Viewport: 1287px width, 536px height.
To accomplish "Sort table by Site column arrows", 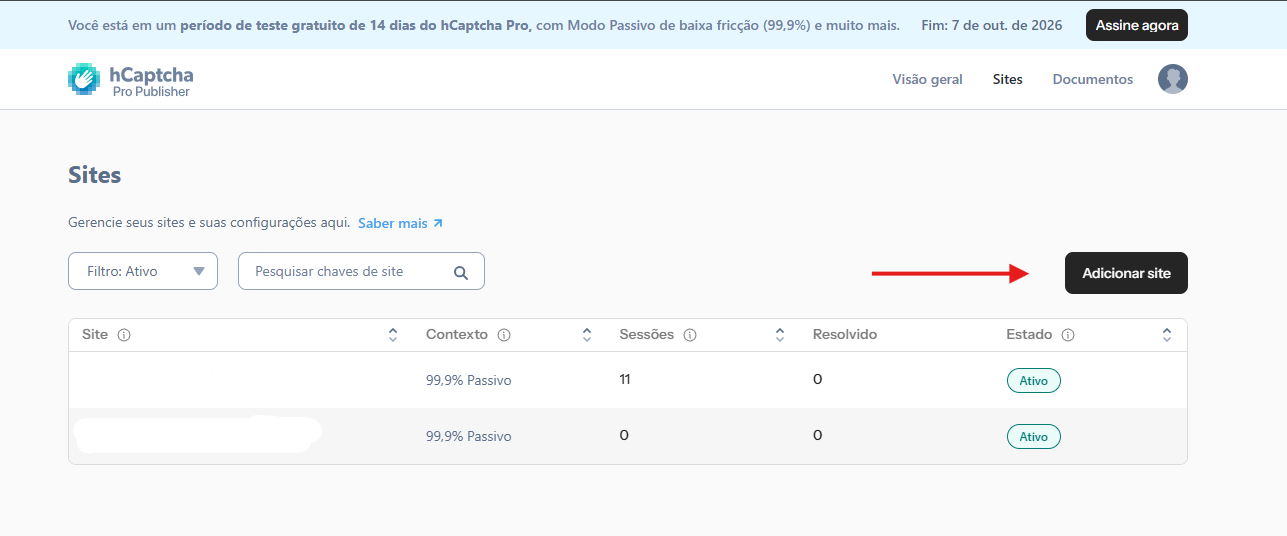I will tap(393, 335).
